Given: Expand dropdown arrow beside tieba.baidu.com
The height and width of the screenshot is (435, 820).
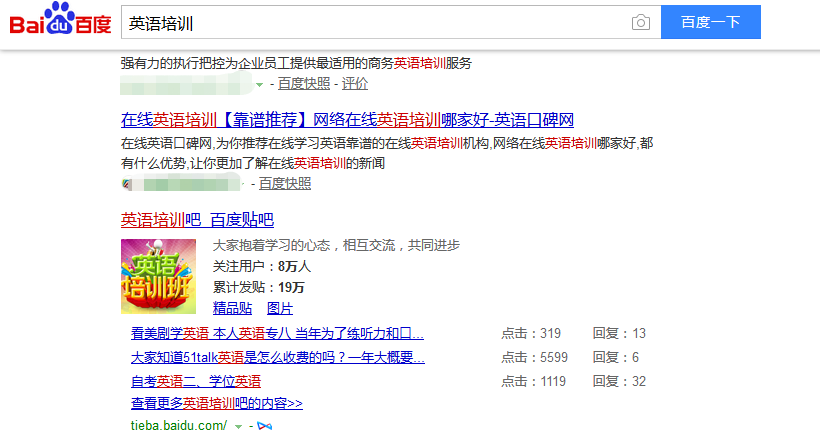Looking at the screenshot, I should 238,427.
